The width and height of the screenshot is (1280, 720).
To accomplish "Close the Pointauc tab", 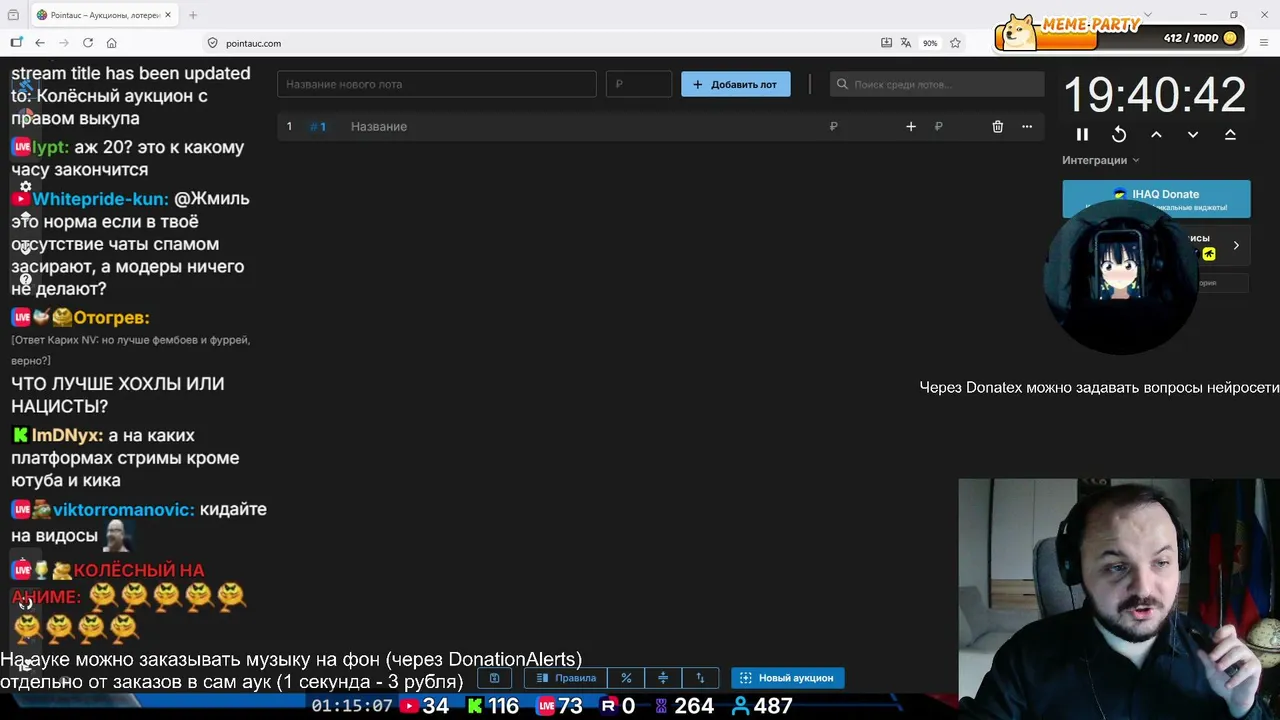I will pos(168,15).
